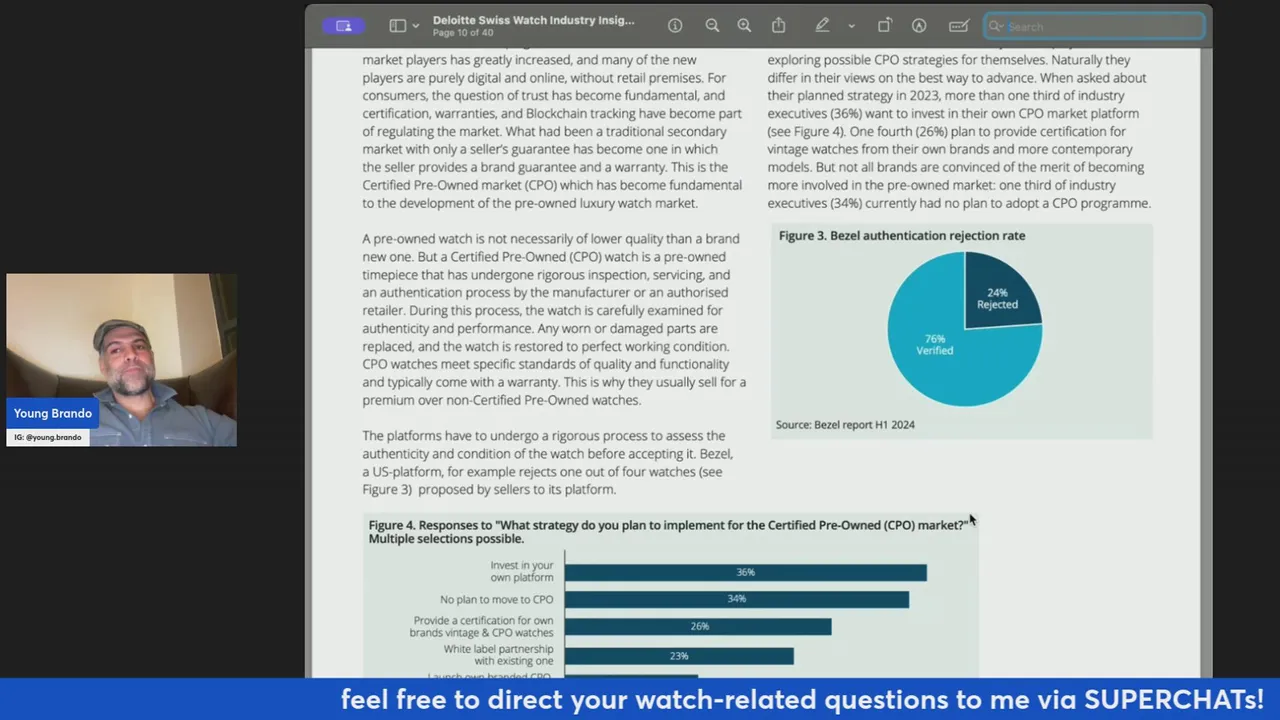Click the 26% certification bar
1280x720 pixels.
(x=698, y=626)
